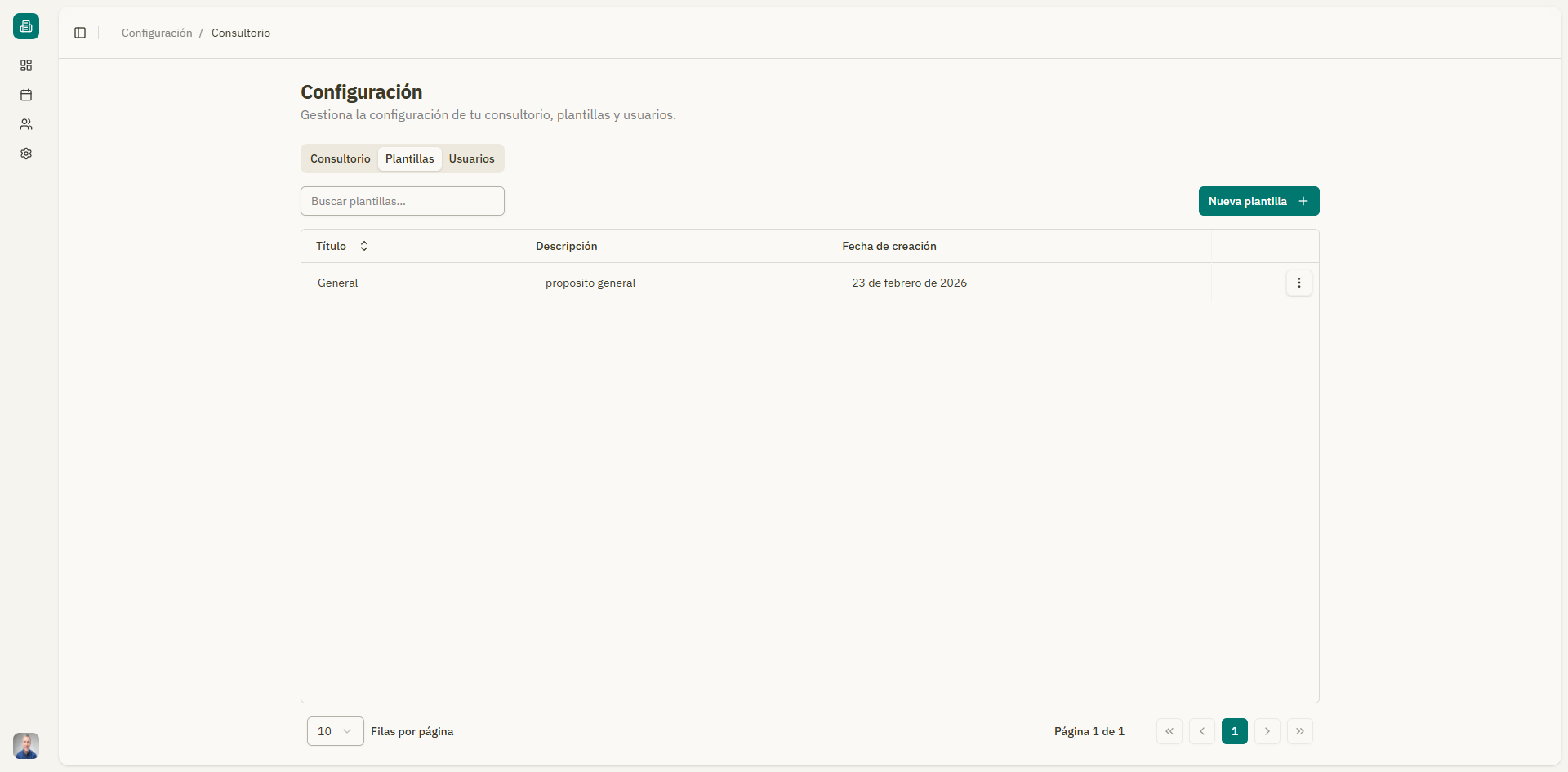Open the rows per page dropdown
Viewport: 1568px width, 772px height.
pyautogui.click(x=334, y=731)
